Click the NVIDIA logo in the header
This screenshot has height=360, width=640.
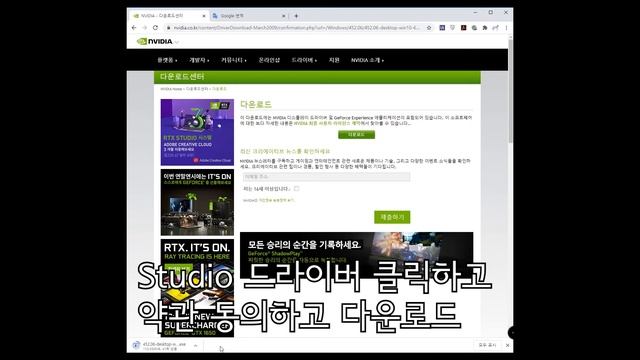tap(154, 41)
